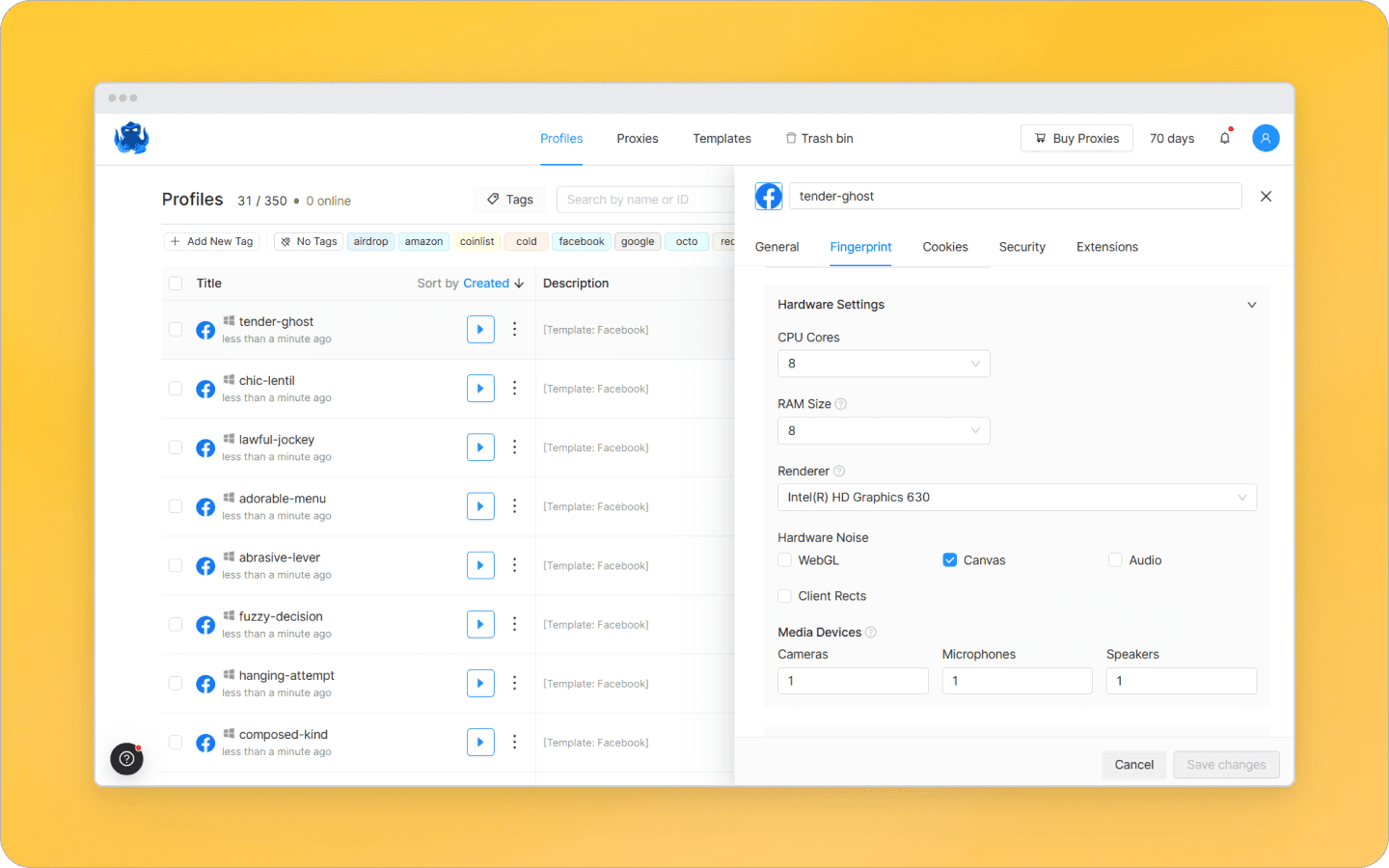This screenshot has height=868, width=1389.
Task: Click the Octo Browser logo icon
Action: [131, 138]
